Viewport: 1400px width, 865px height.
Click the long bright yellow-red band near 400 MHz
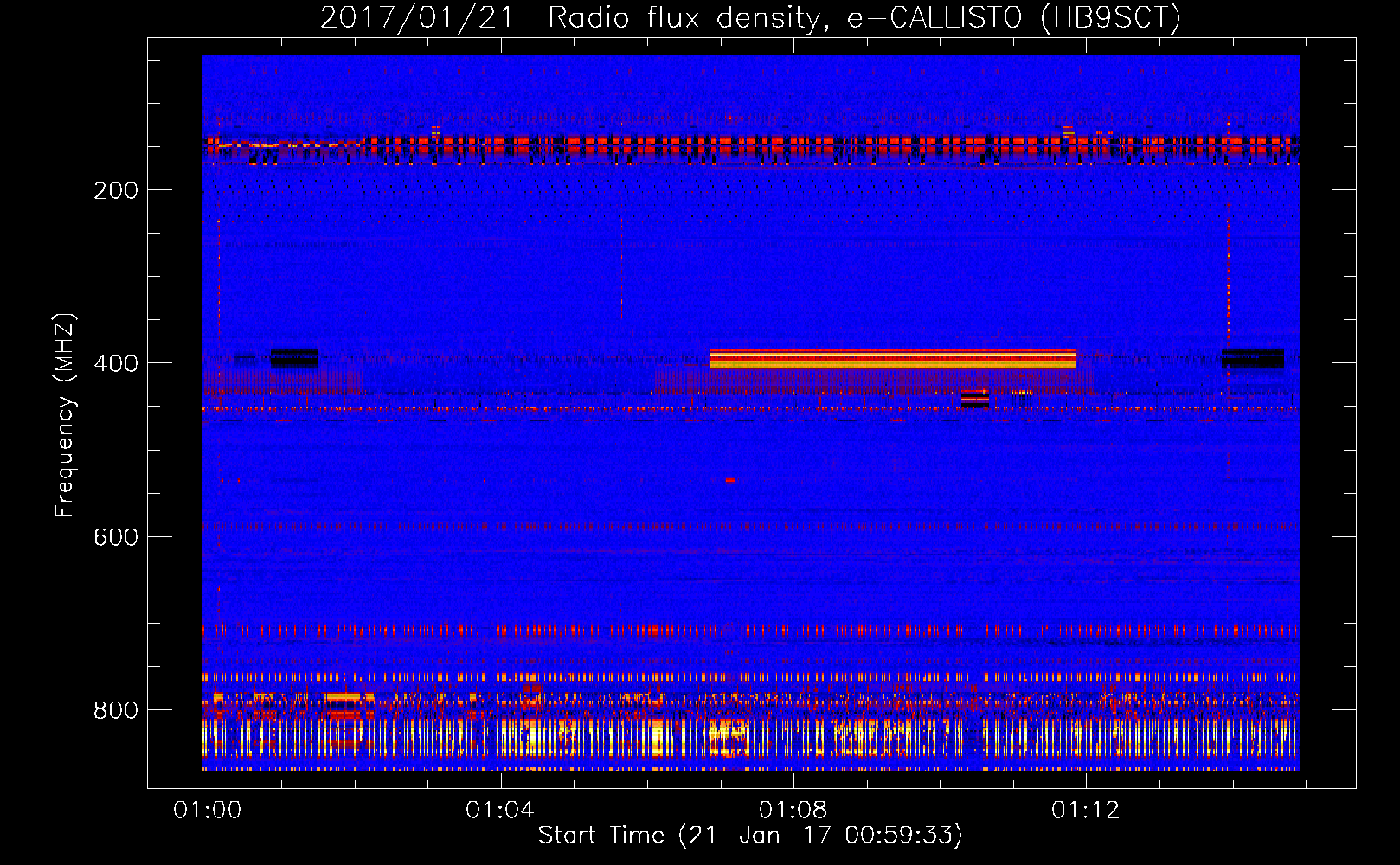pos(893,359)
